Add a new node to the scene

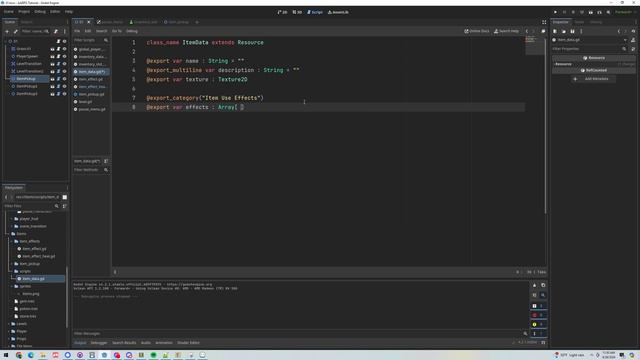coord(7,31)
